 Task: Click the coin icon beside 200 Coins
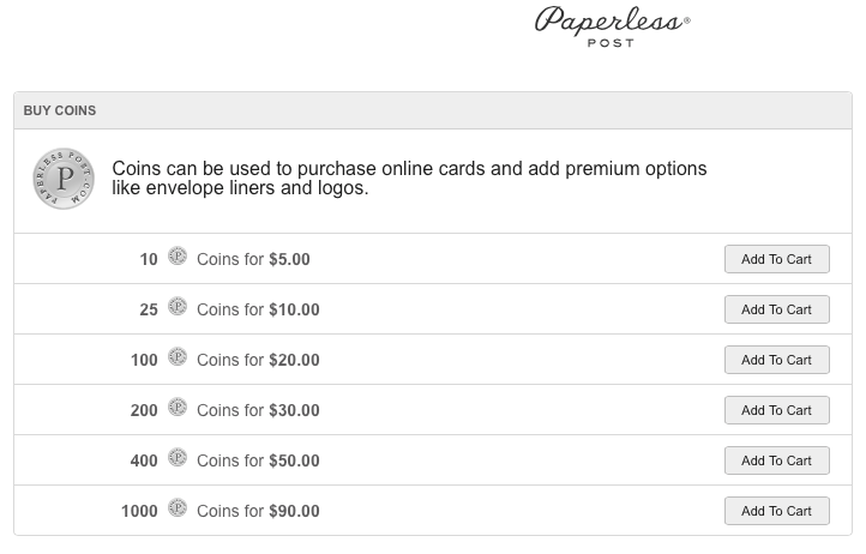click(x=177, y=407)
